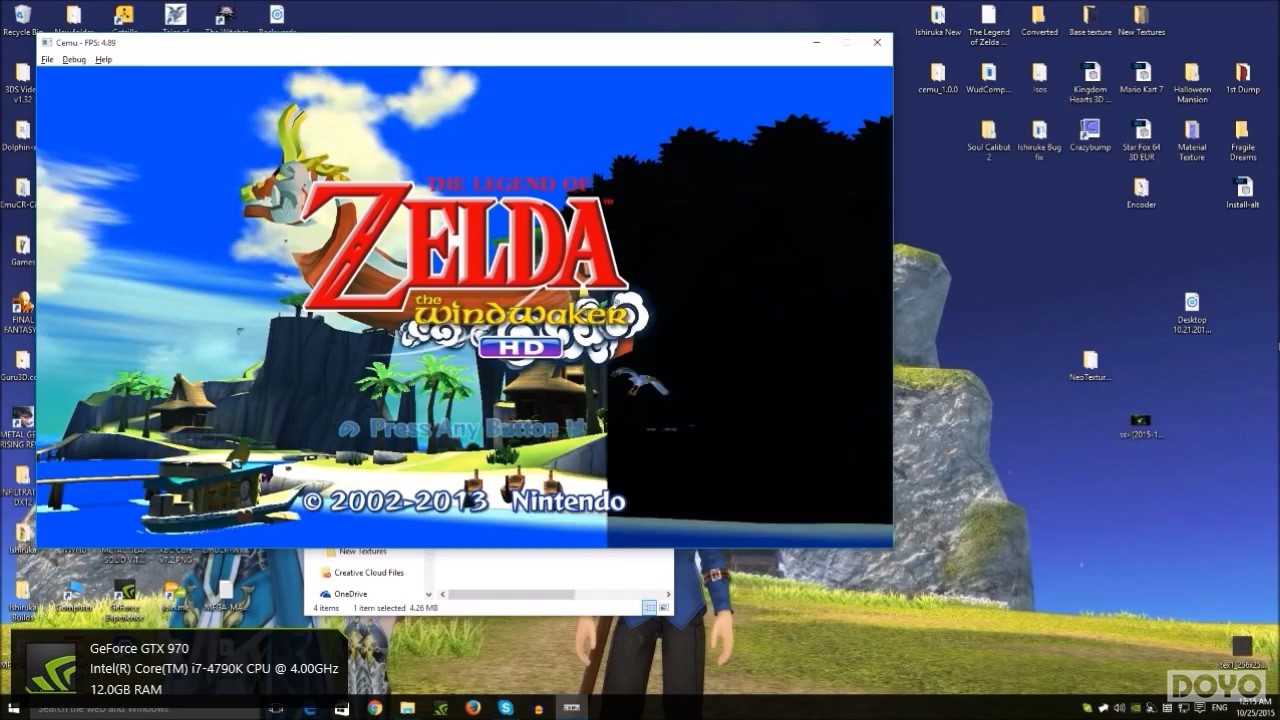Click the Firefox taskbar icon
This screenshot has height=720, width=1280.
pos(472,708)
